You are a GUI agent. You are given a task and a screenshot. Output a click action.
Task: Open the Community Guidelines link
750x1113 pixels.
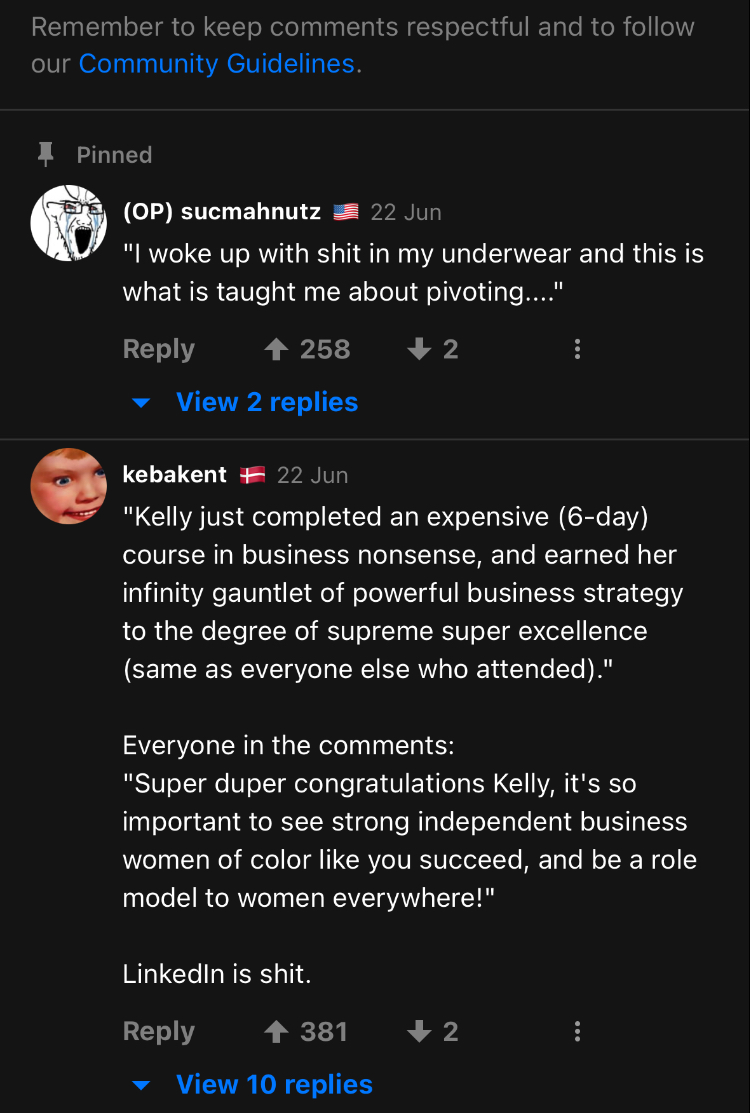216,64
